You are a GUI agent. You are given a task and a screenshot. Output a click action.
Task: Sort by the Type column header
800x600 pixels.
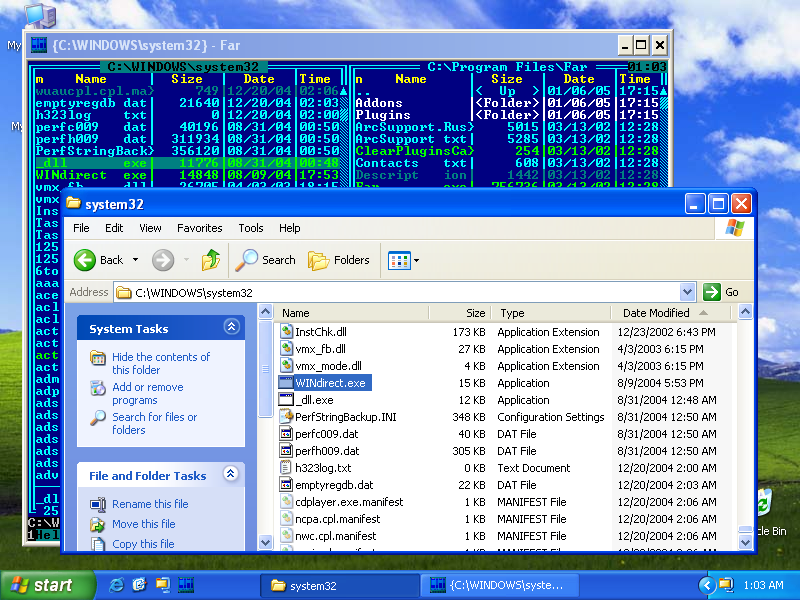point(550,313)
